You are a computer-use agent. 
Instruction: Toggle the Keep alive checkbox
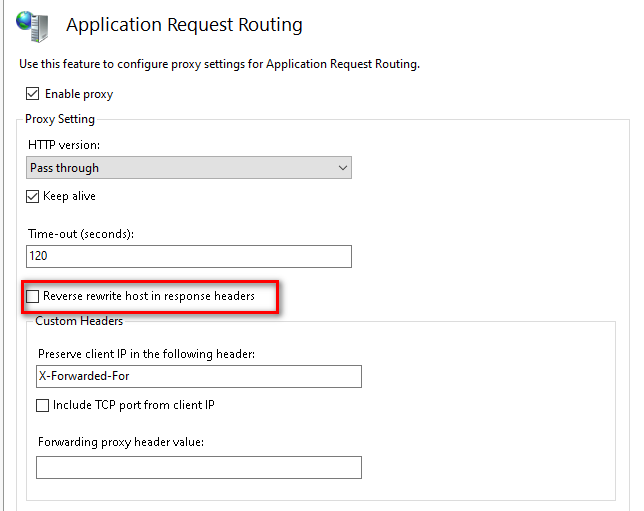pos(33,196)
